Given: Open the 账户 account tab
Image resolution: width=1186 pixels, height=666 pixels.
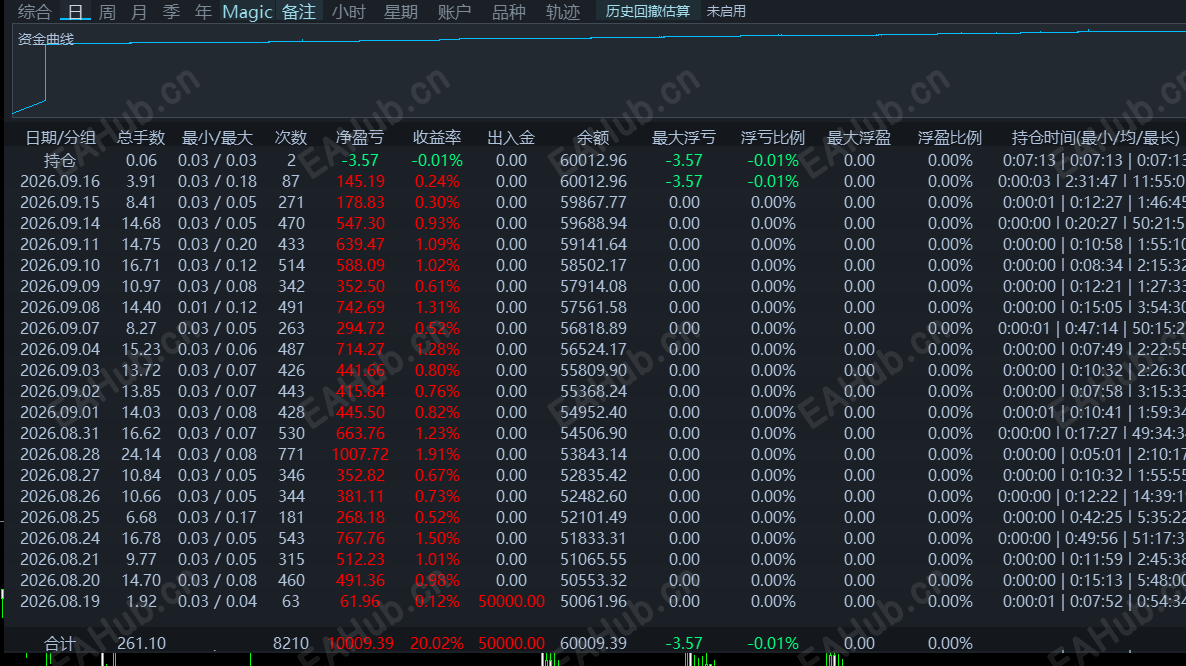Looking at the screenshot, I should point(455,11).
